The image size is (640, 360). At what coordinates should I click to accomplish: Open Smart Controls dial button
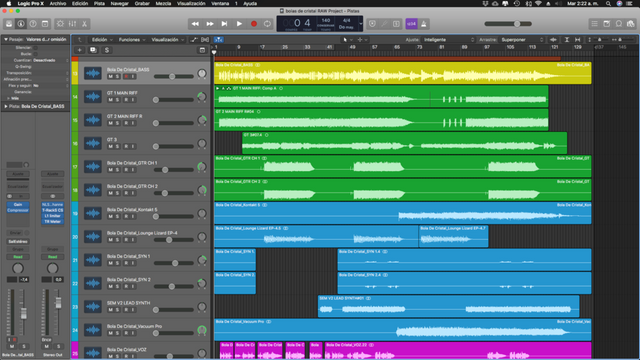coord(60,24)
